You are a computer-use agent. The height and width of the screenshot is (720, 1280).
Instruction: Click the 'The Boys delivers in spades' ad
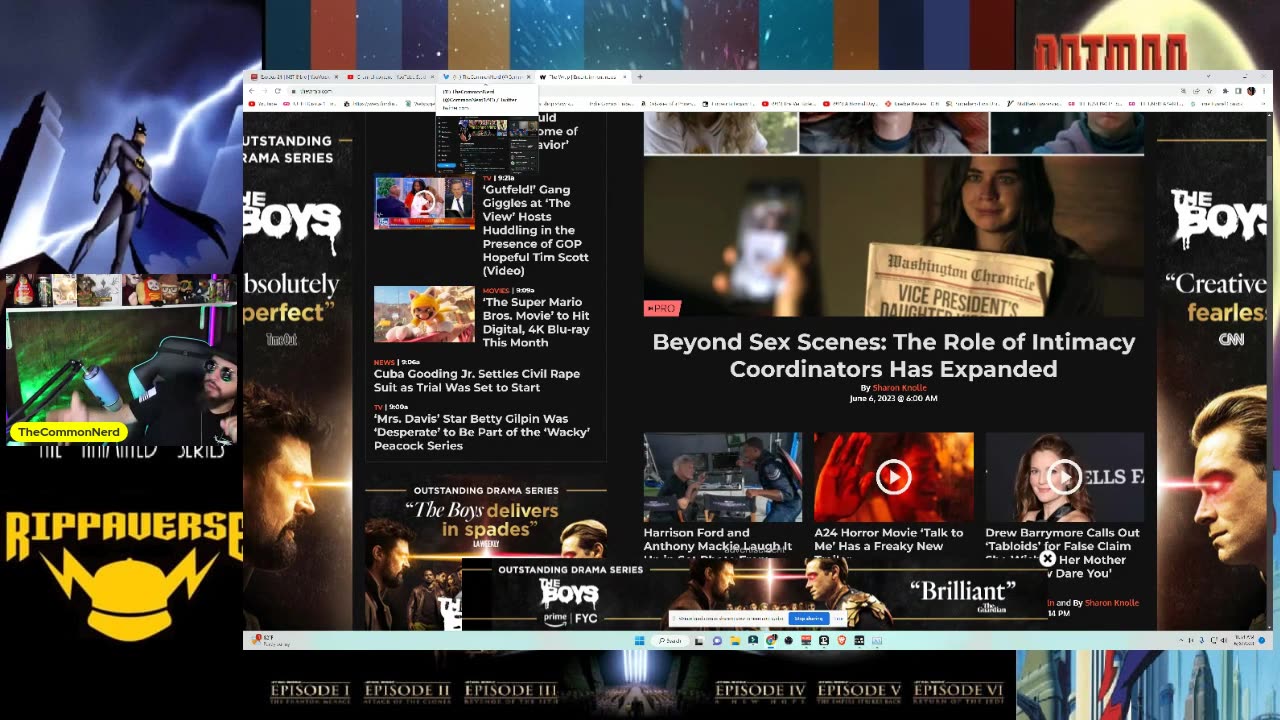click(486, 550)
